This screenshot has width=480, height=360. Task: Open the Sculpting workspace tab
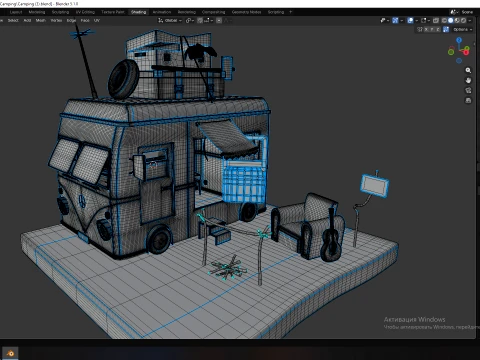60,12
